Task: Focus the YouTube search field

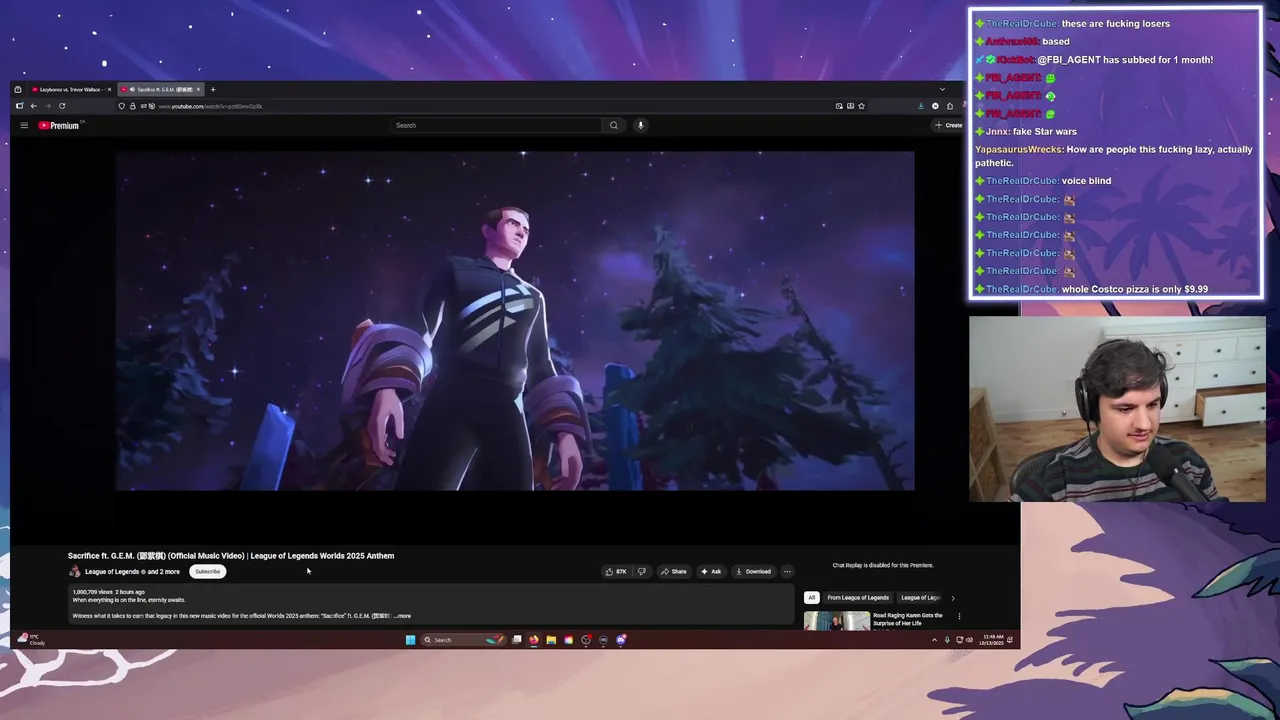Action: coord(498,125)
